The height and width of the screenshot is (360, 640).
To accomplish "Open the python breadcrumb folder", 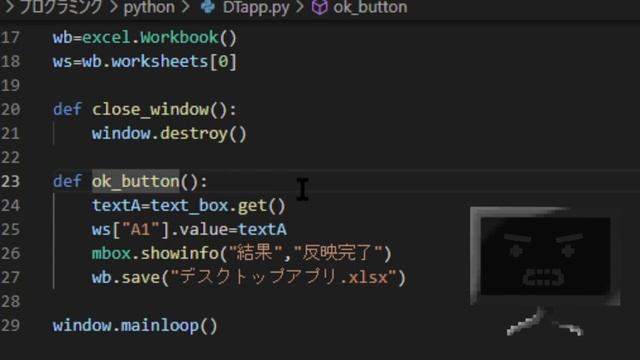I will pyautogui.click(x=149, y=7).
